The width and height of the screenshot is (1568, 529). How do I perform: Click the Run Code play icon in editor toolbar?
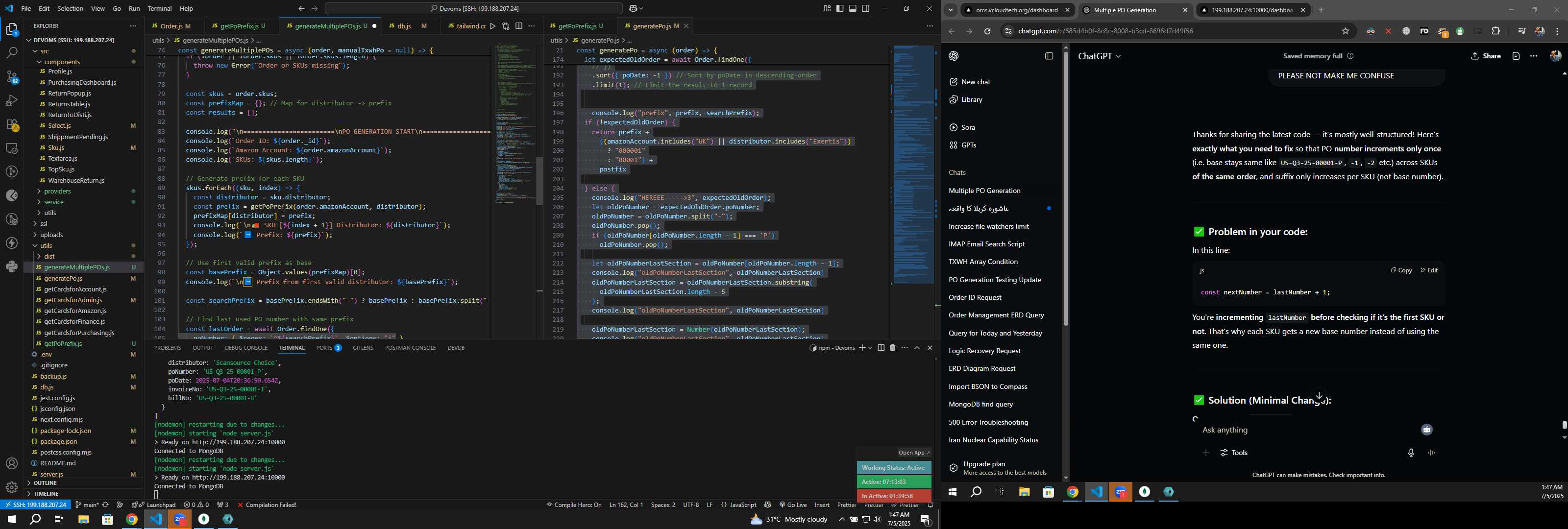493,26
